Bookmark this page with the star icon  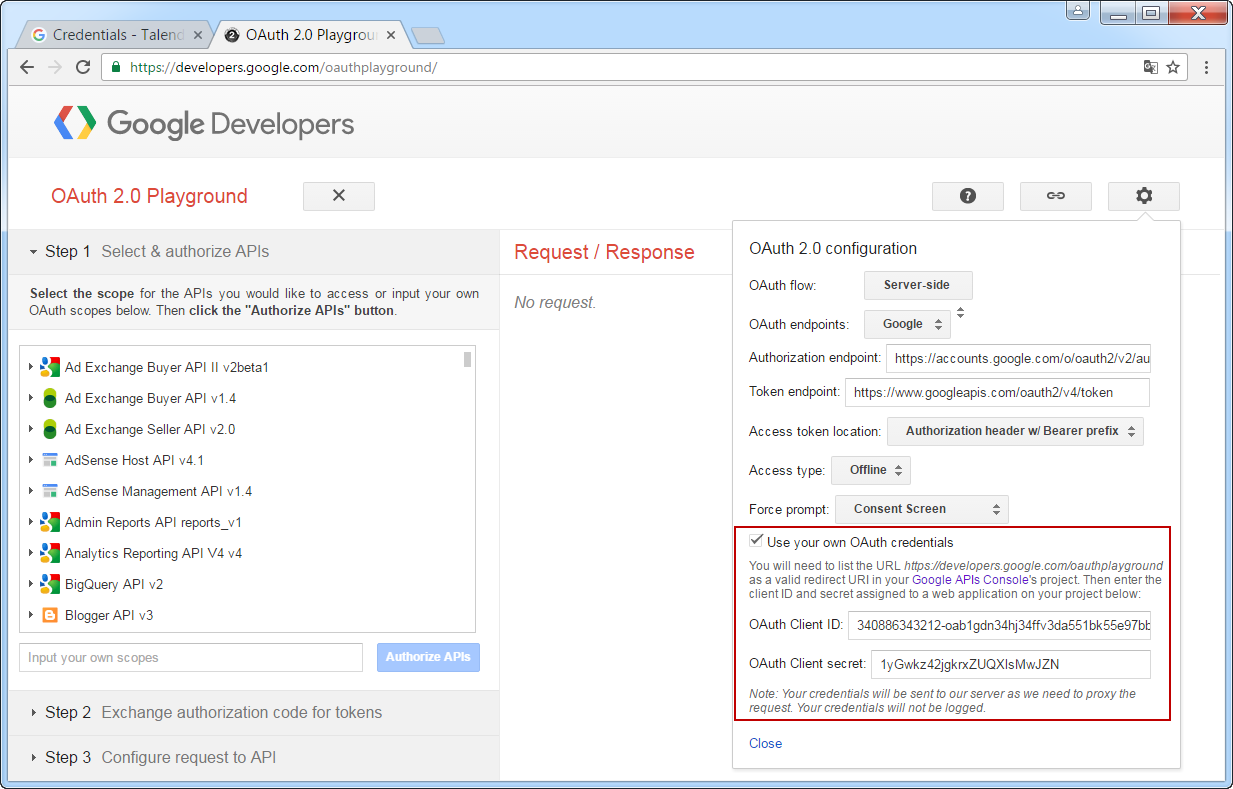(1173, 67)
